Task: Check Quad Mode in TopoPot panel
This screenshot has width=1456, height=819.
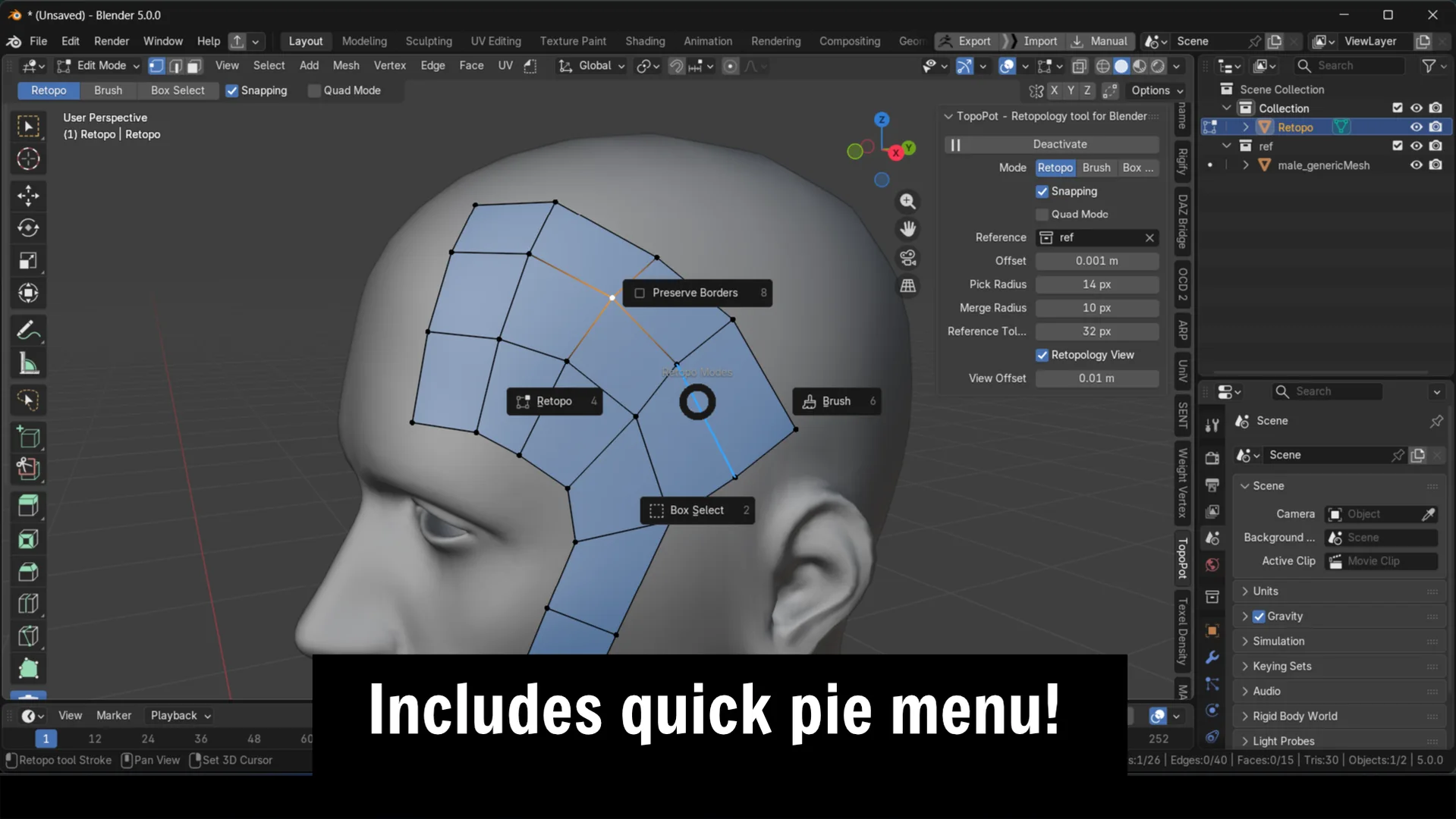Action: [x=1042, y=215]
